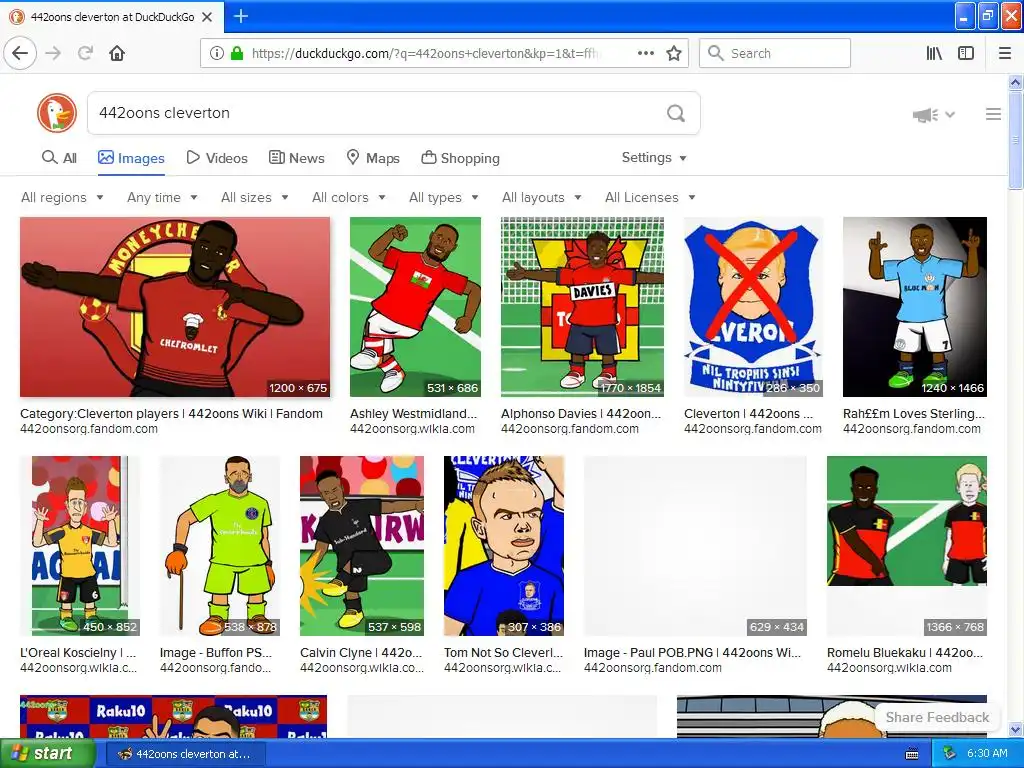Expand the Settings dropdown
Viewport: 1024px width, 768px height.
(654, 157)
